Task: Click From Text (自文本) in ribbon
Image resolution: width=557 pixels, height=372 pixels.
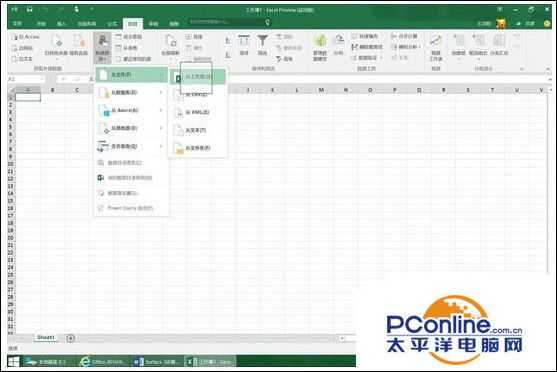Action: pyautogui.click(x=22, y=59)
